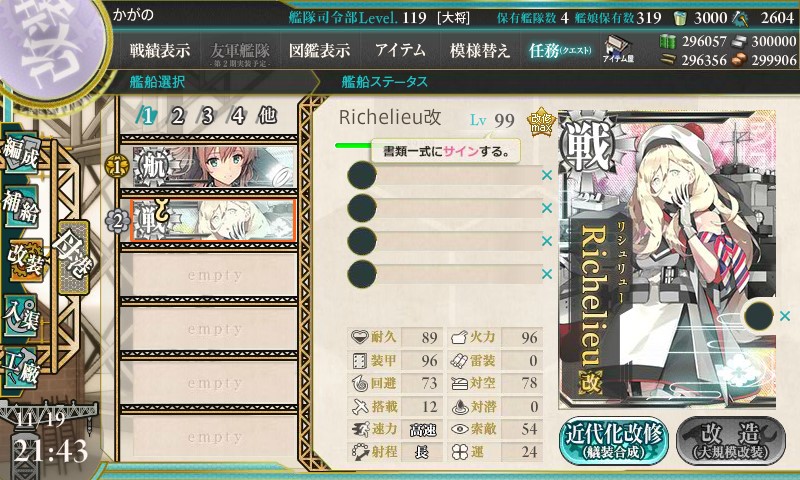Switch to fleet tab 2
The height and width of the screenshot is (480, 800).
(x=177, y=116)
